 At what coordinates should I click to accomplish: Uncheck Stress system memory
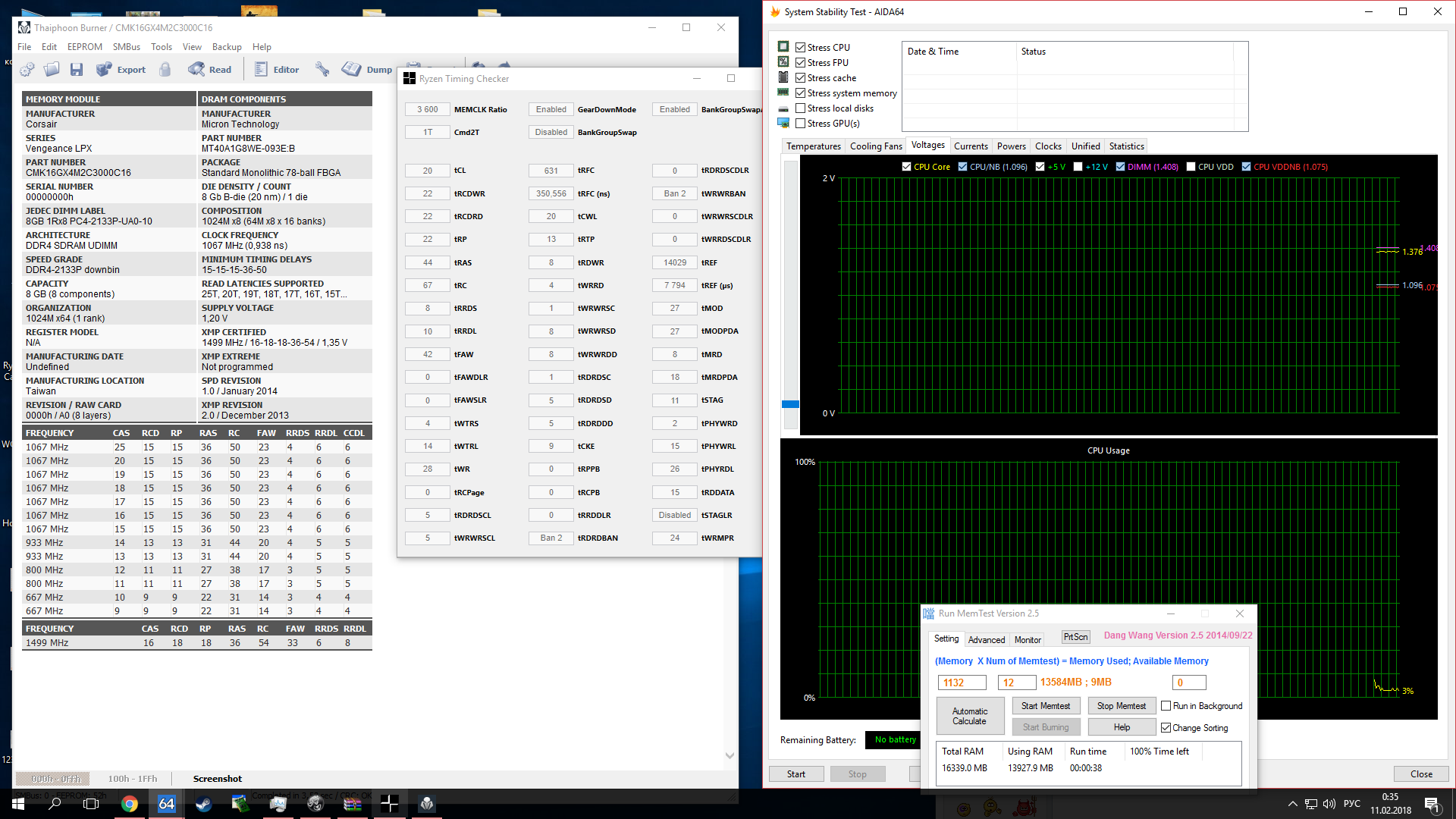coord(800,93)
